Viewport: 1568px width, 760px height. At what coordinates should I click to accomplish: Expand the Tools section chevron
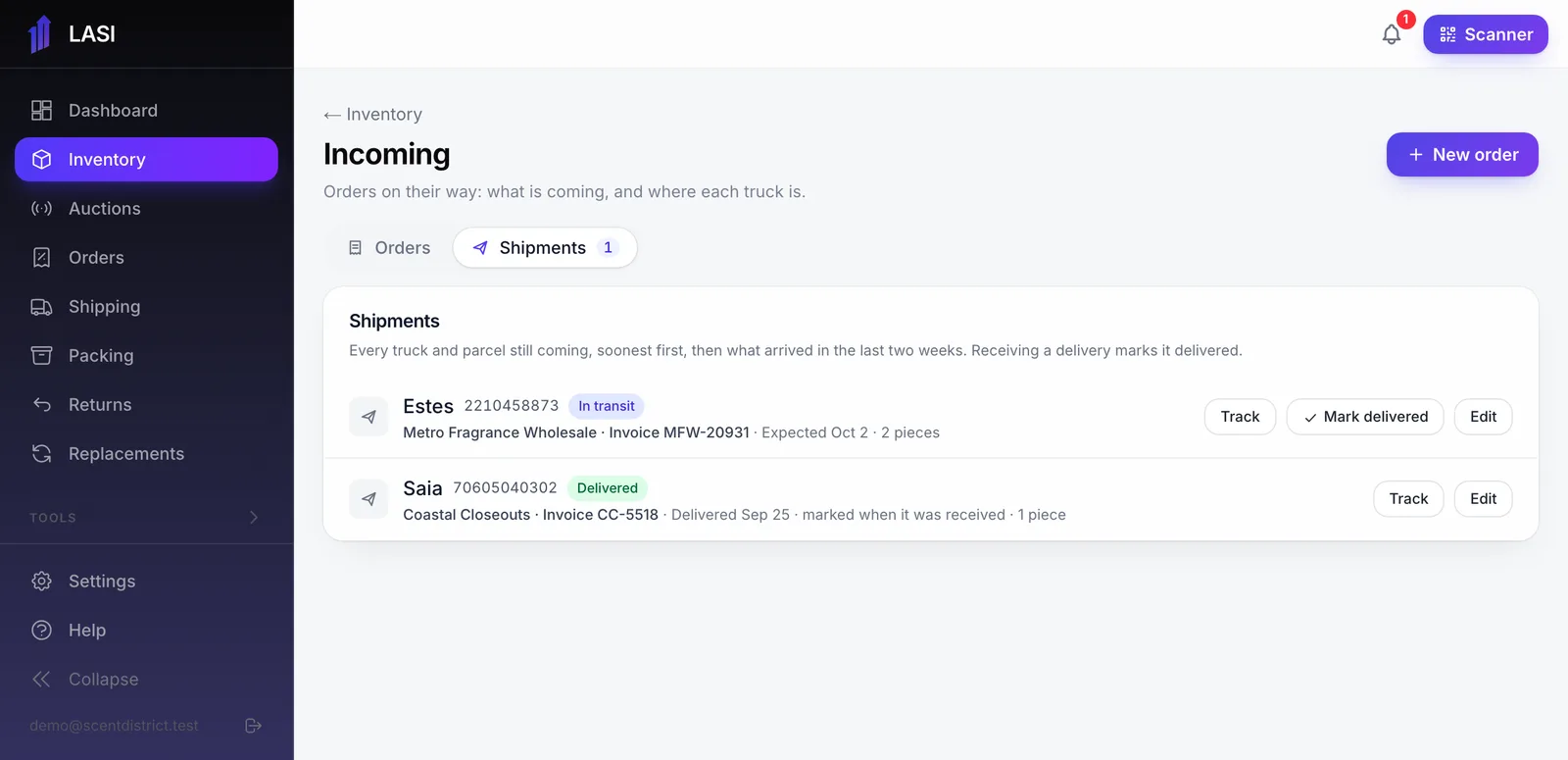click(254, 518)
